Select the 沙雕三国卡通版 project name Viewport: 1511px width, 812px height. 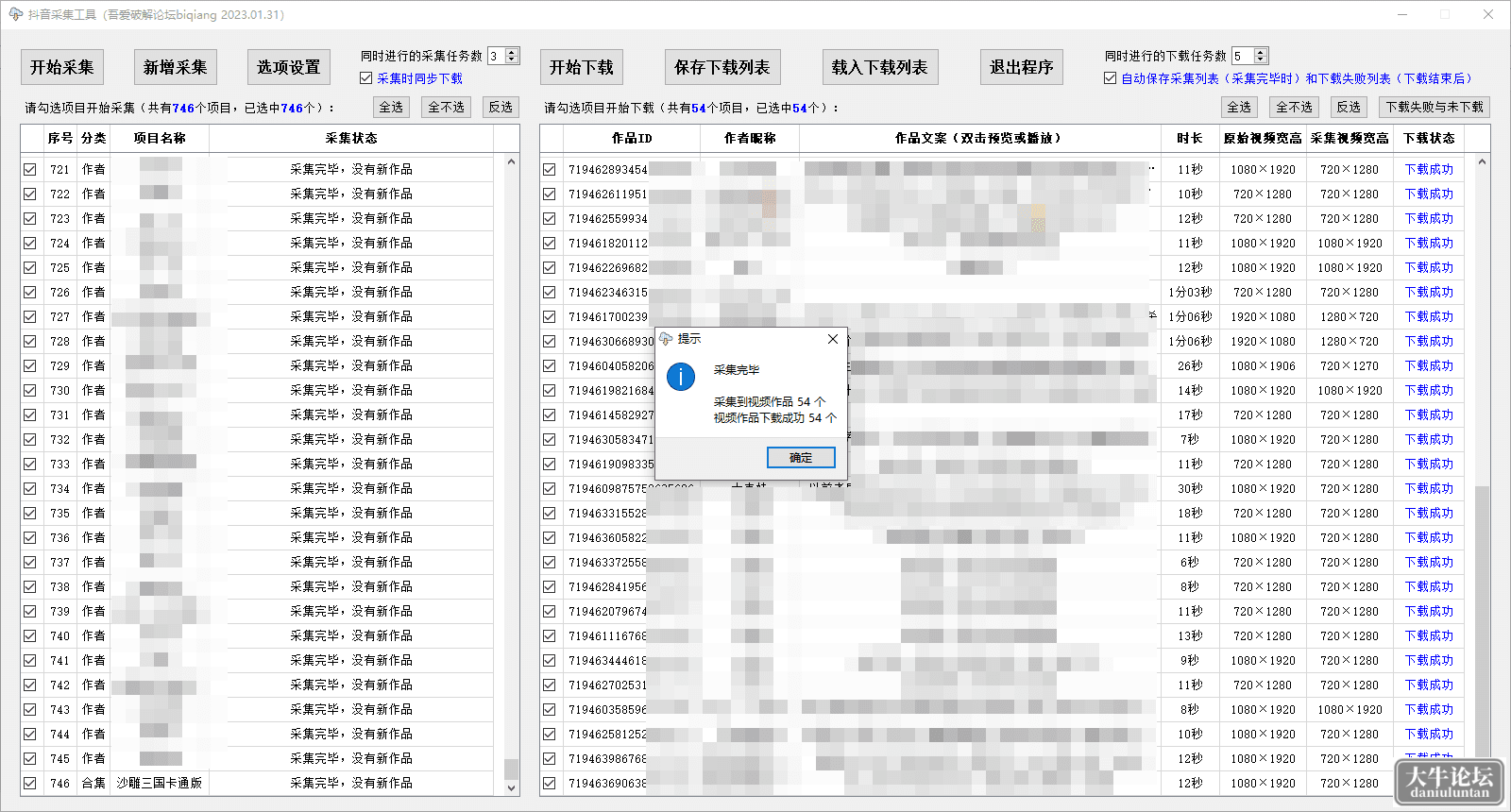(x=159, y=784)
